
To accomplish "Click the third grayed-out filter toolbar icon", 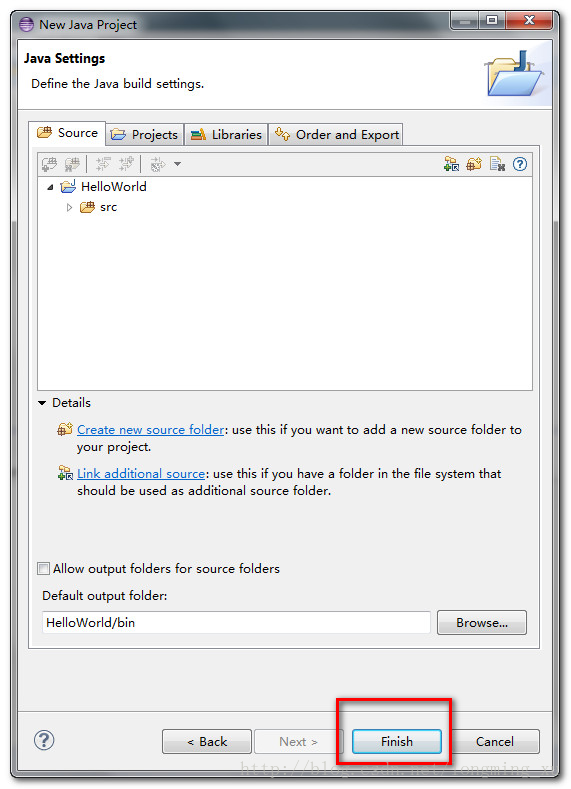I will (x=103, y=164).
